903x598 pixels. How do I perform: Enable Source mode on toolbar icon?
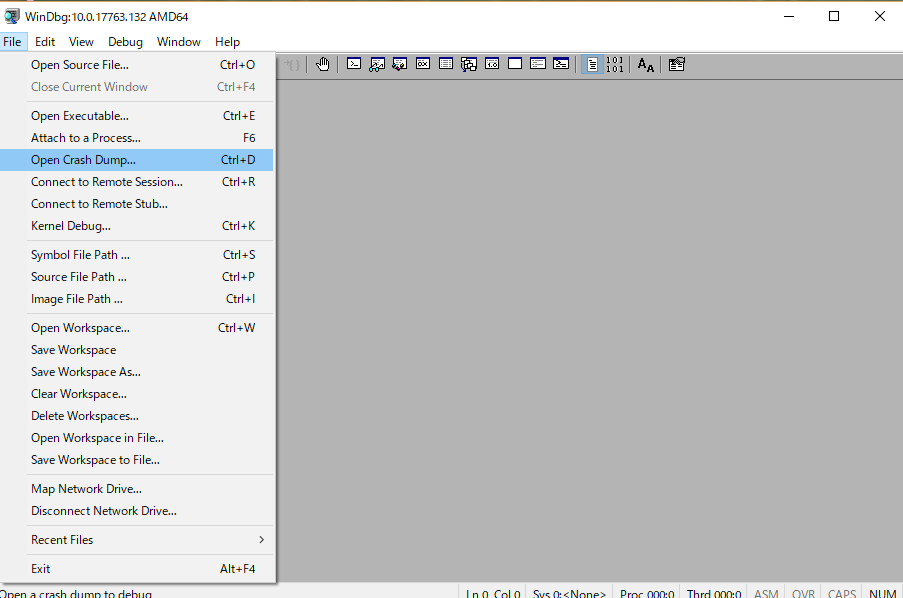[592, 65]
